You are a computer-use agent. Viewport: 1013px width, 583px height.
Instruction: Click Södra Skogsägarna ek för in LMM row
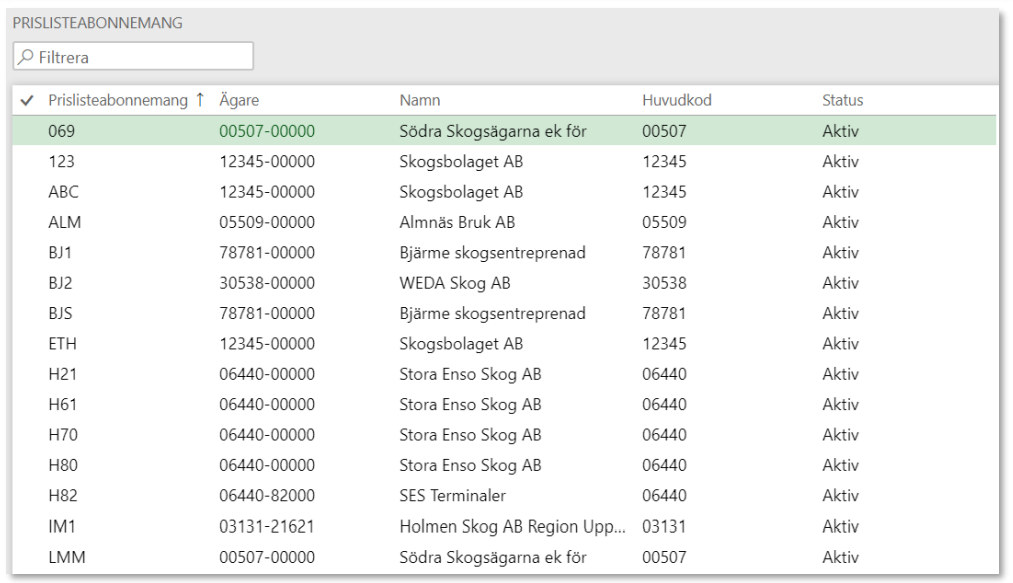click(493, 556)
